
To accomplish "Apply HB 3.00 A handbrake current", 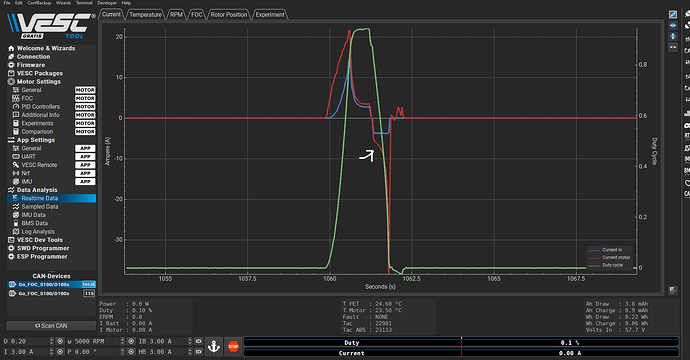I will coord(198,352).
